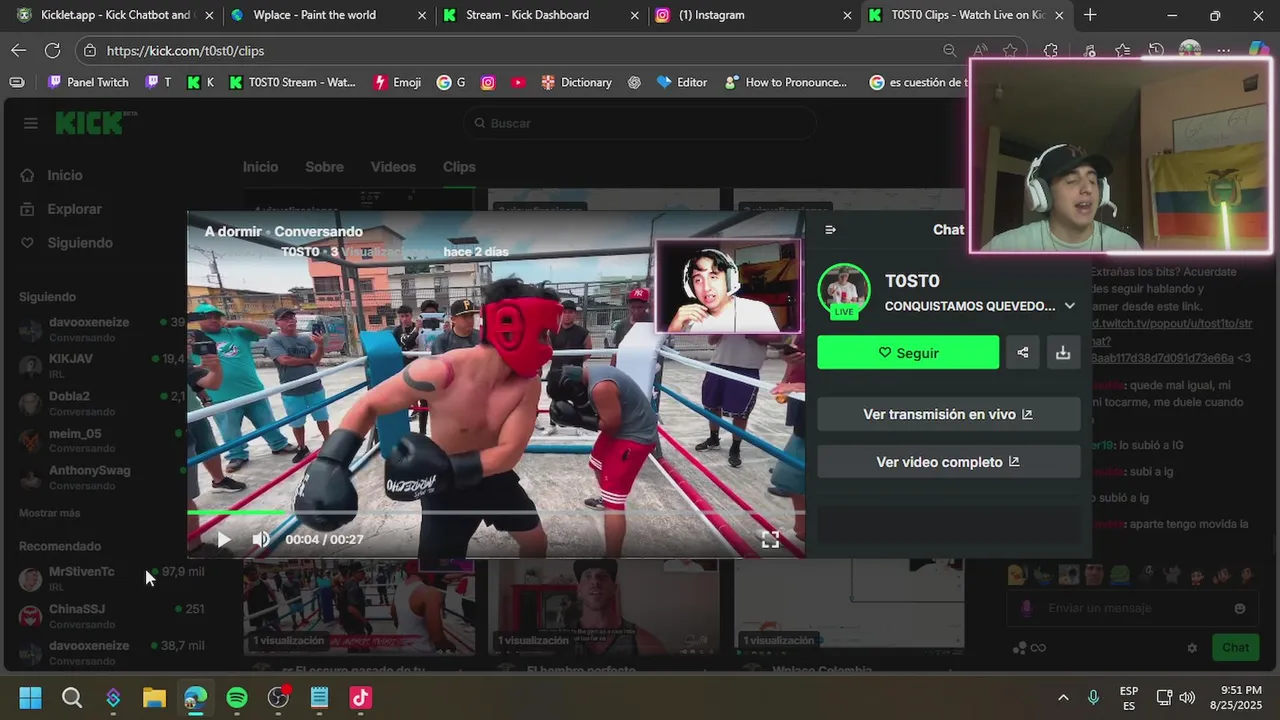Show hidden system tray icons chevron
Viewport: 1280px width, 720px height.
point(1063,697)
